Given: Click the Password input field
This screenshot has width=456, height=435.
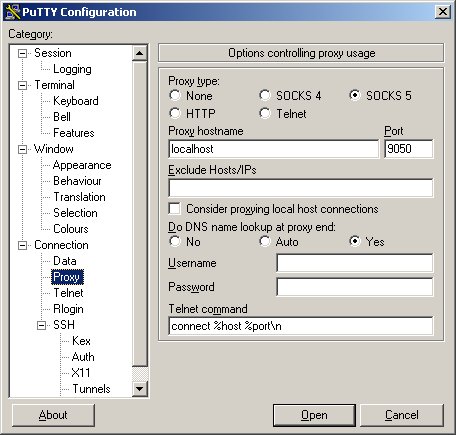Looking at the screenshot, I should tap(355, 287).
